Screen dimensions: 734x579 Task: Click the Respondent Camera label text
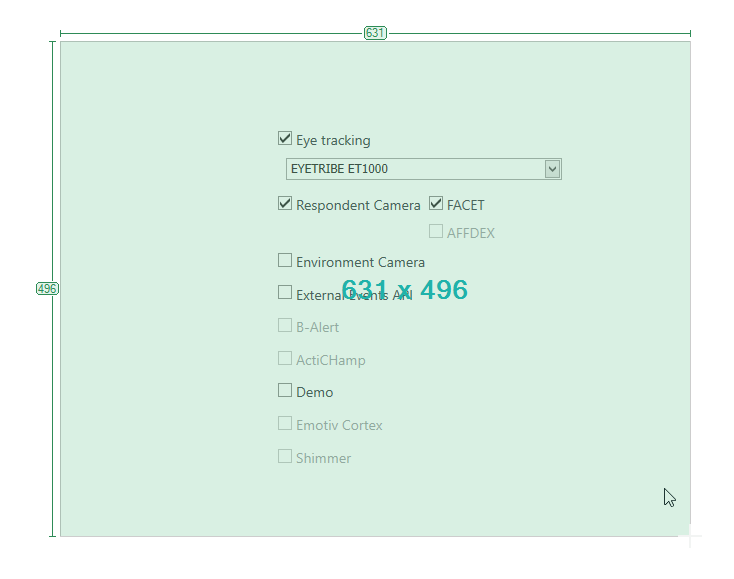click(358, 205)
